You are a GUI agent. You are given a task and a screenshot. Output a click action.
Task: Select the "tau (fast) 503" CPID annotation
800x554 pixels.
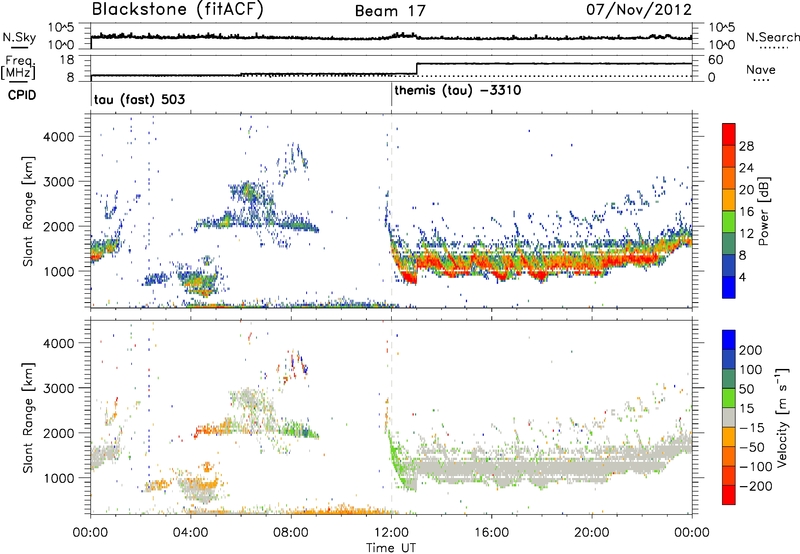139,99
